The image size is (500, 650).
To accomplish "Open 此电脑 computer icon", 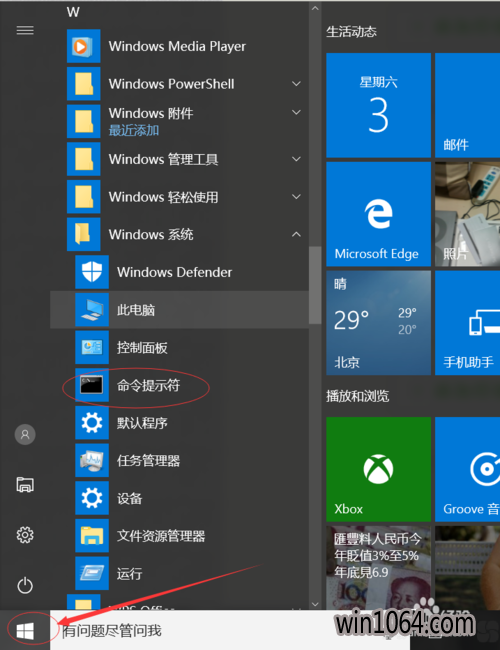I will click(x=92, y=310).
